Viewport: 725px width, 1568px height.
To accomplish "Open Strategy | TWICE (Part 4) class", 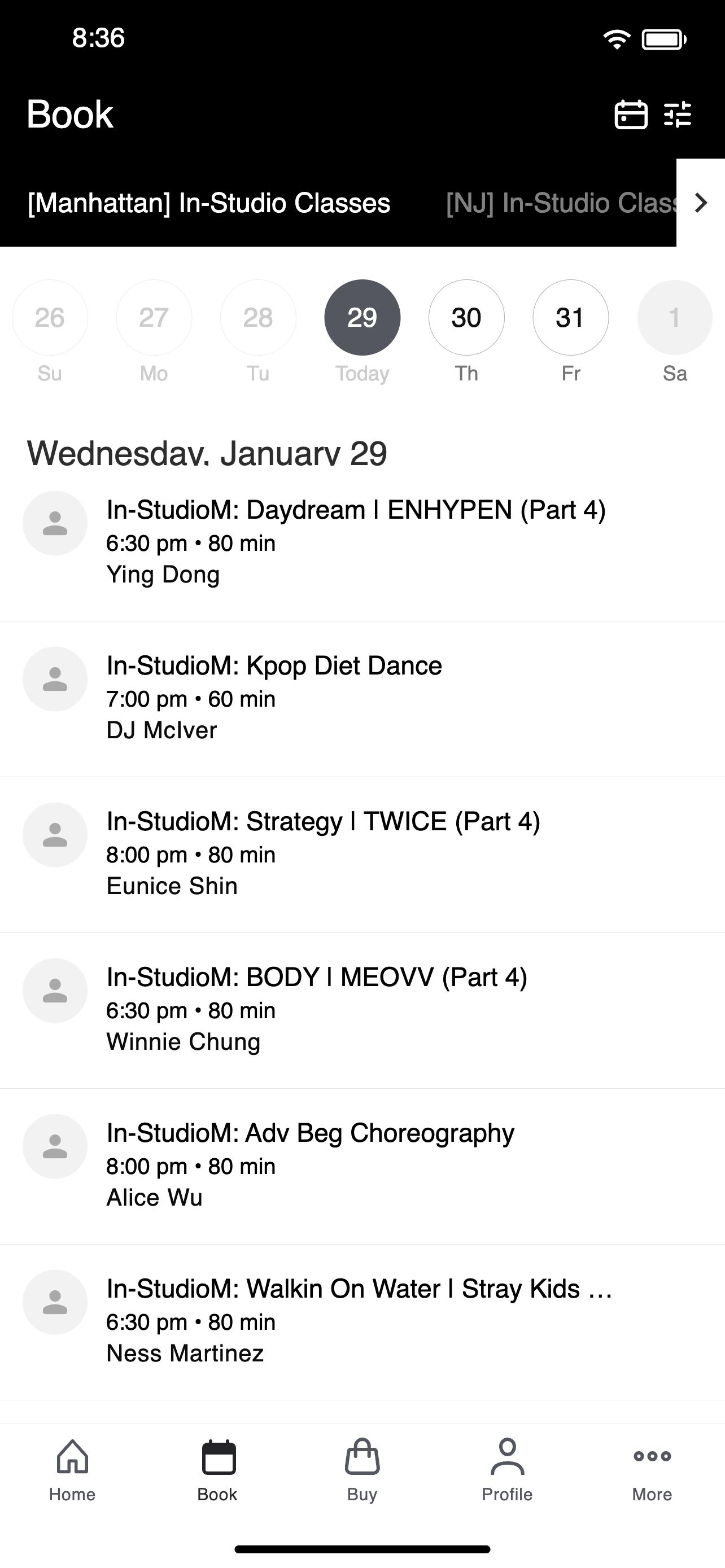I will (x=362, y=855).
